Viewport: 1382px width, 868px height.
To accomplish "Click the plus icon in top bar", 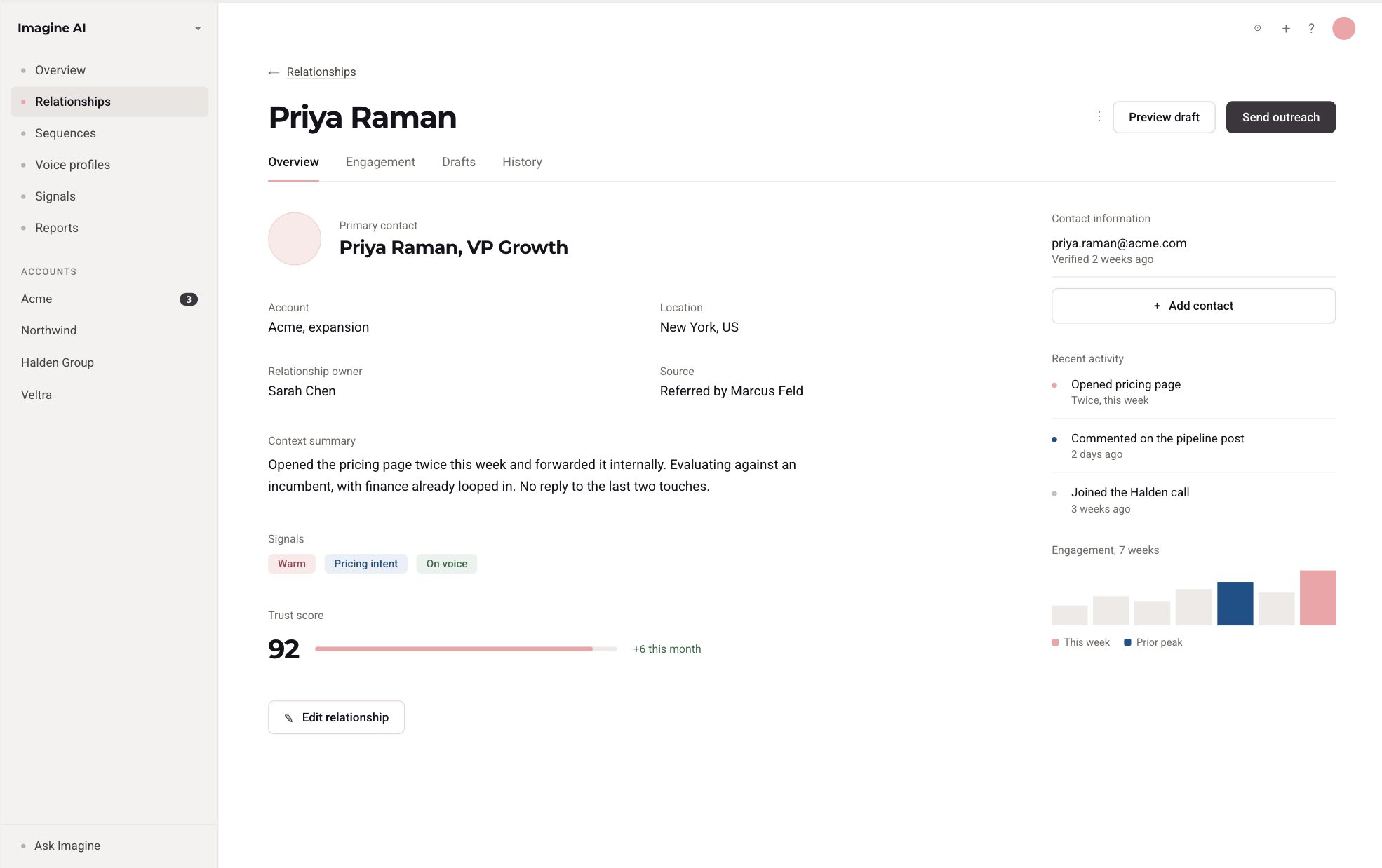I will coord(1286,29).
